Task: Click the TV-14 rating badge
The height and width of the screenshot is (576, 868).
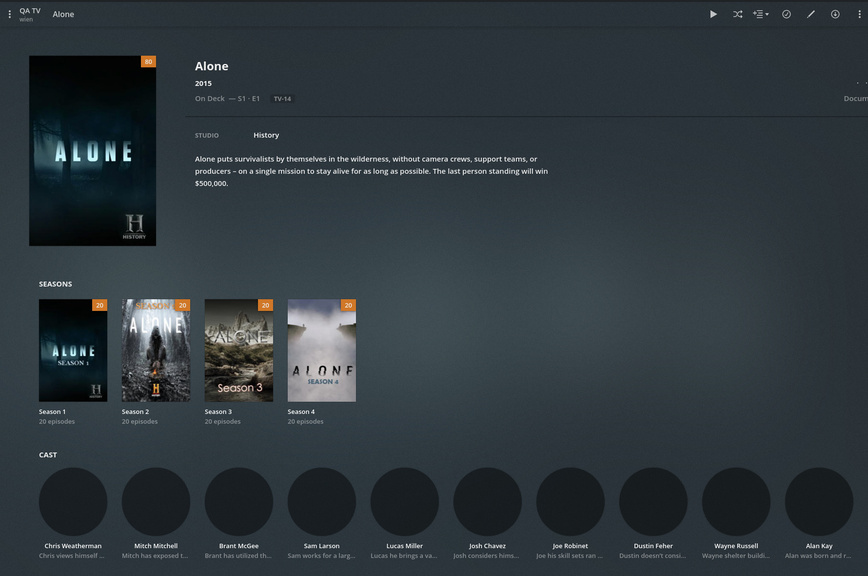Action: (x=282, y=99)
